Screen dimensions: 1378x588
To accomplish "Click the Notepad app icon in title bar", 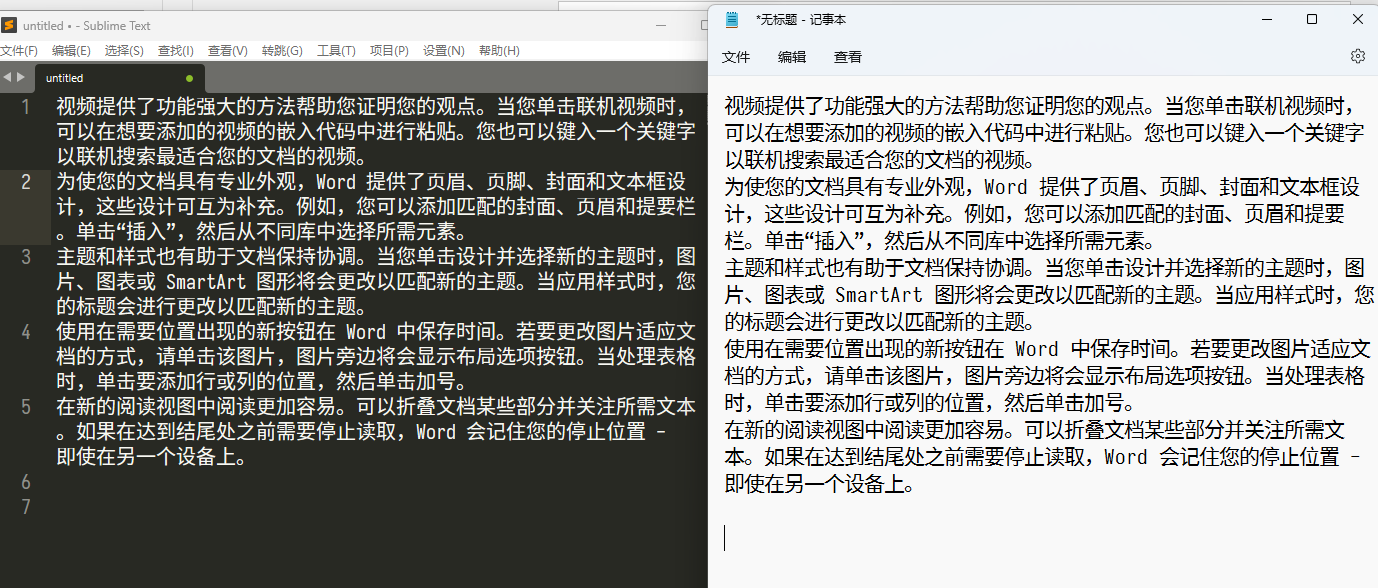I will [732, 19].
